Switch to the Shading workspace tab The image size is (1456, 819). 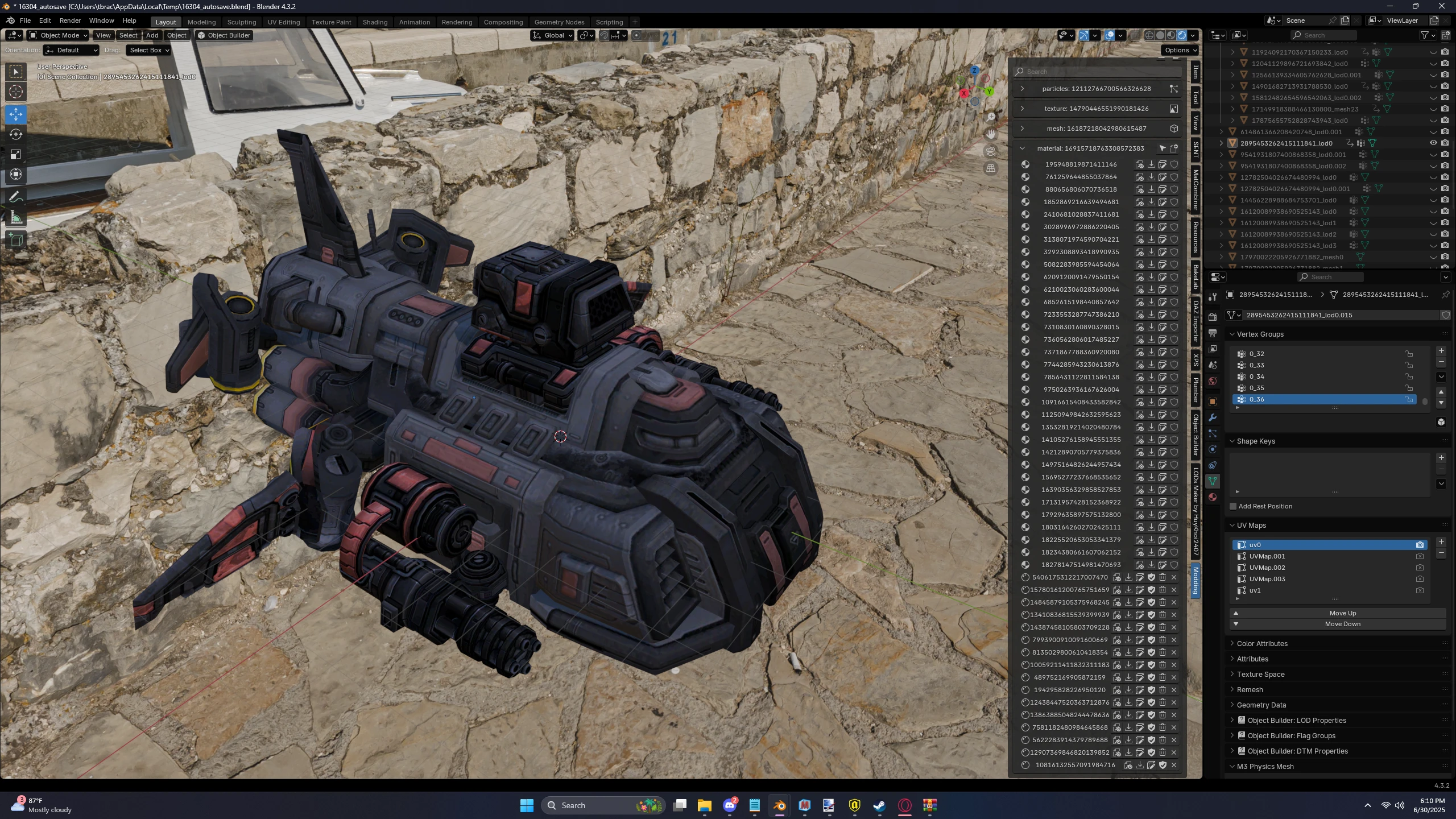pyautogui.click(x=375, y=22)
